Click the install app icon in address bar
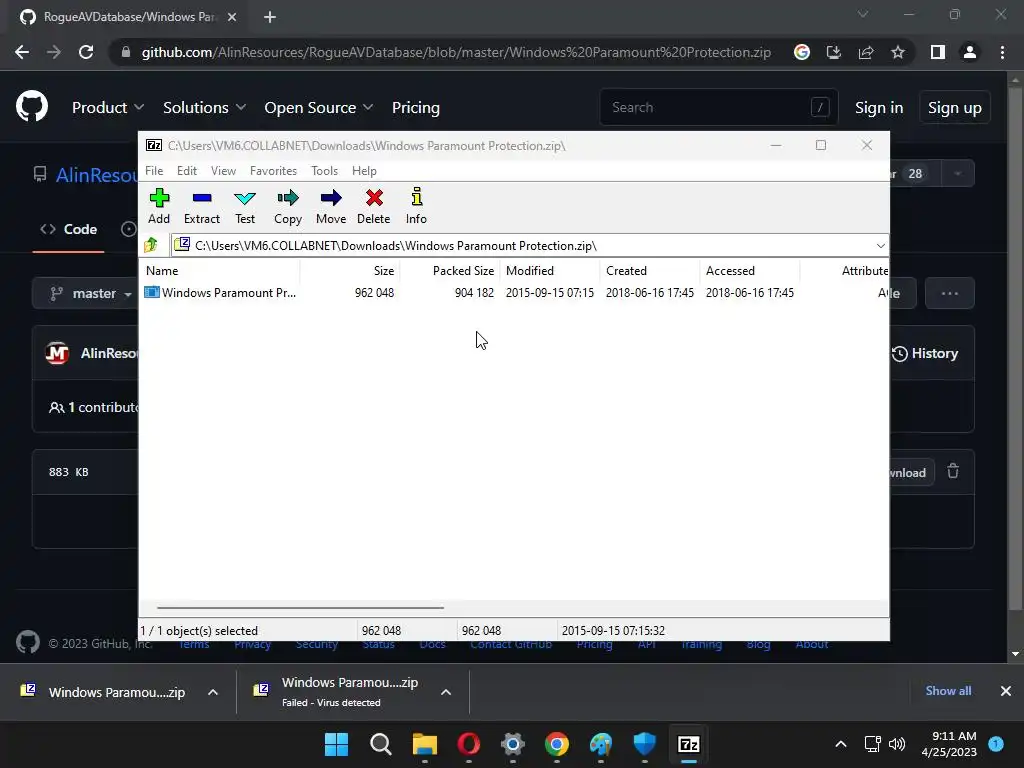The image size is (1024, 768). pyautogui.click(x=834, y=52)
